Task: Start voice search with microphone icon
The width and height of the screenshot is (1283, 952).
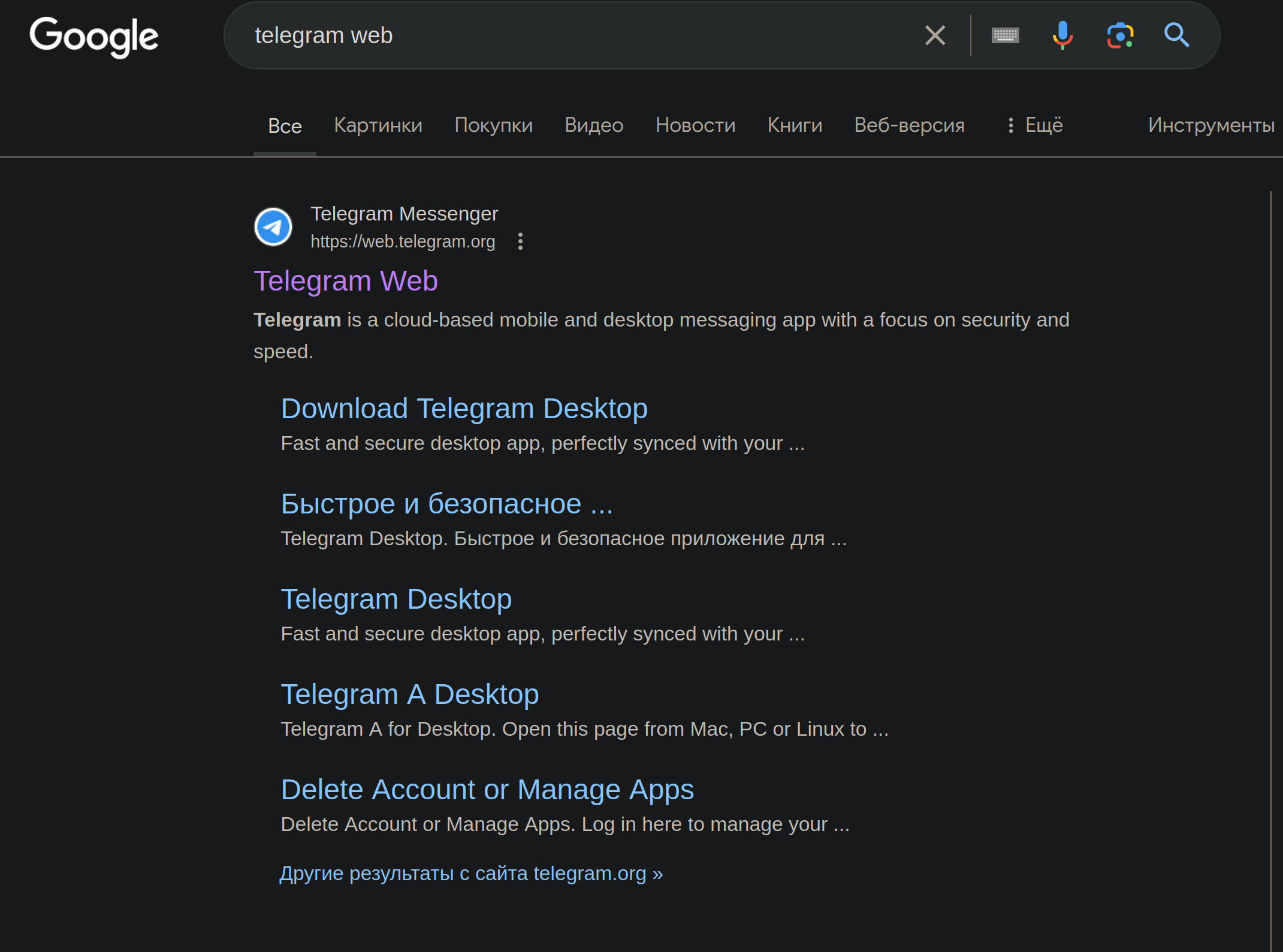Action: 1062,35
